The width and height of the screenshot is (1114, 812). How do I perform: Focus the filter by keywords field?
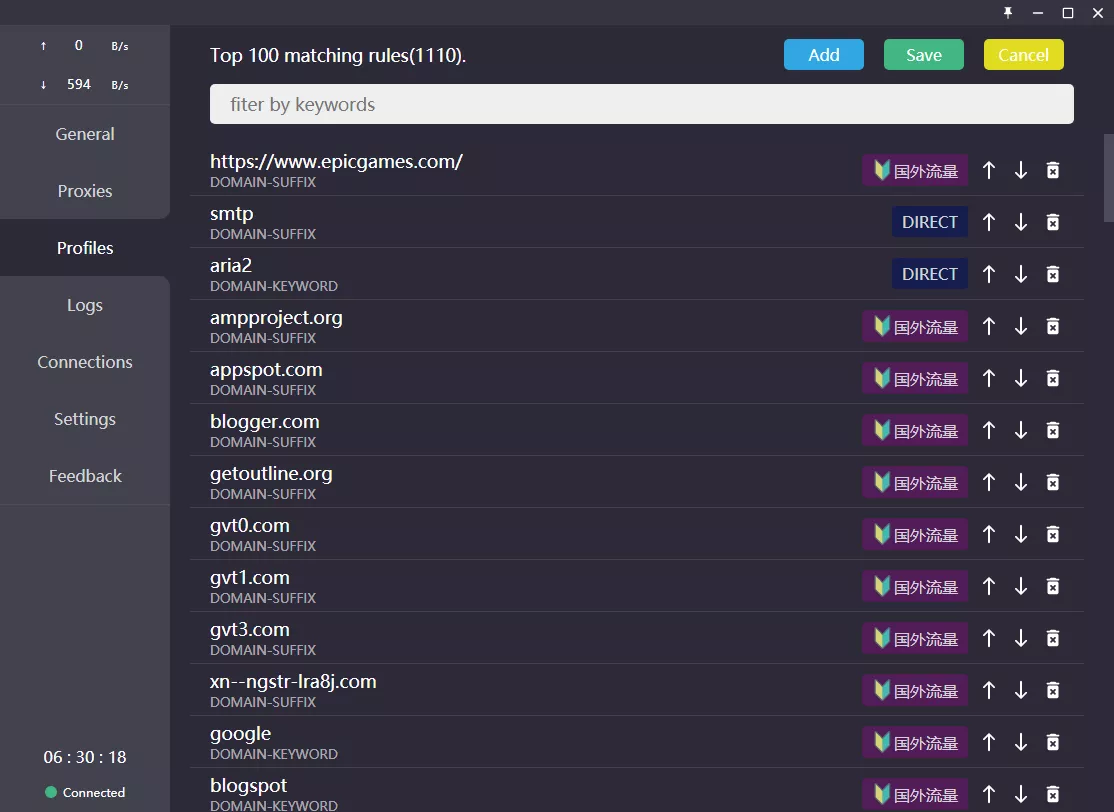coord(642,104)
